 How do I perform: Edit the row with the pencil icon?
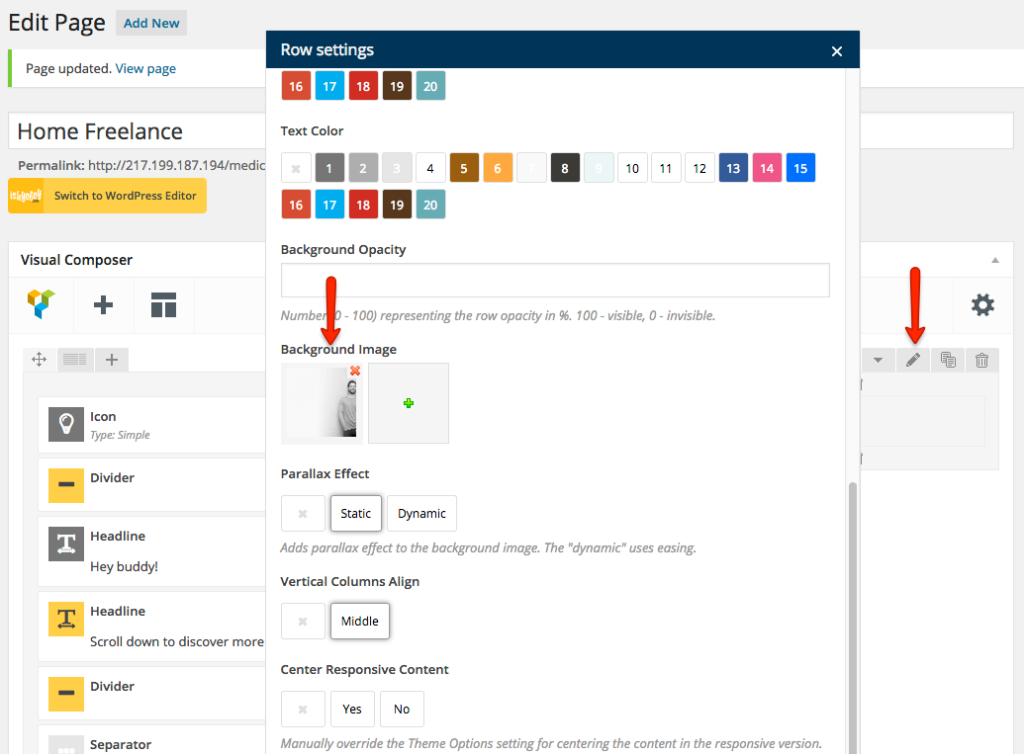click(913, 359)
